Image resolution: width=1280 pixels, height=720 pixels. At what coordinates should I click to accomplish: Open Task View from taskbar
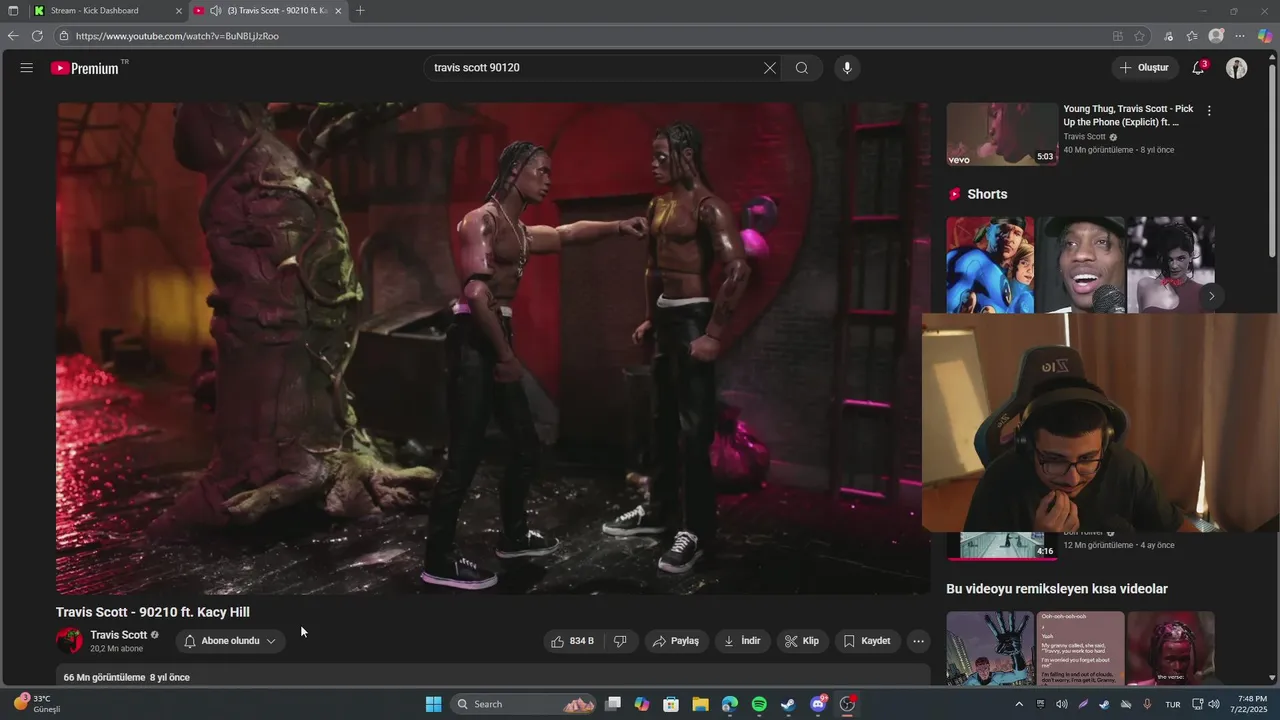pos(613,704)
